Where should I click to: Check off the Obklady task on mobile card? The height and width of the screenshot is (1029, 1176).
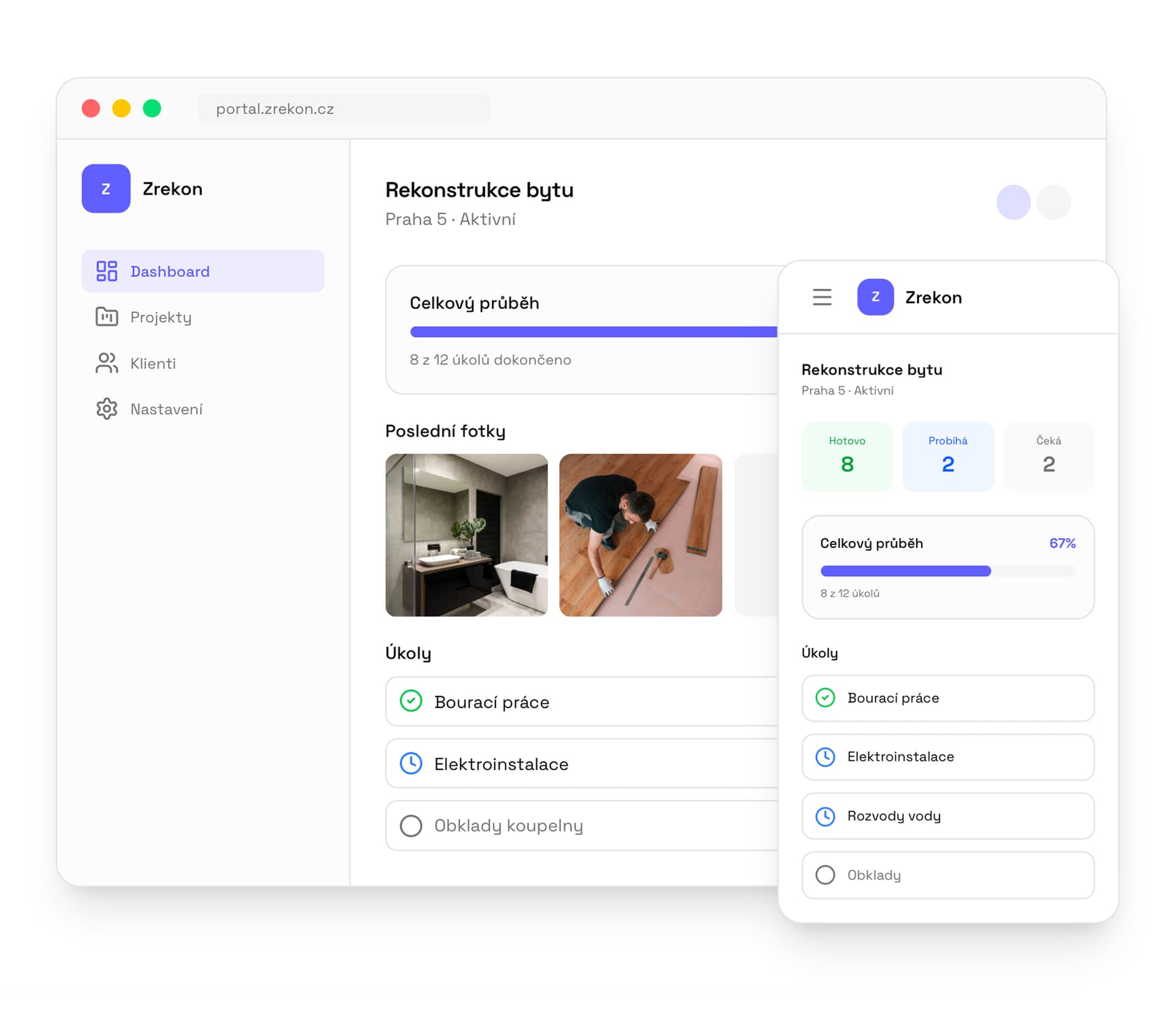(826, 875)
